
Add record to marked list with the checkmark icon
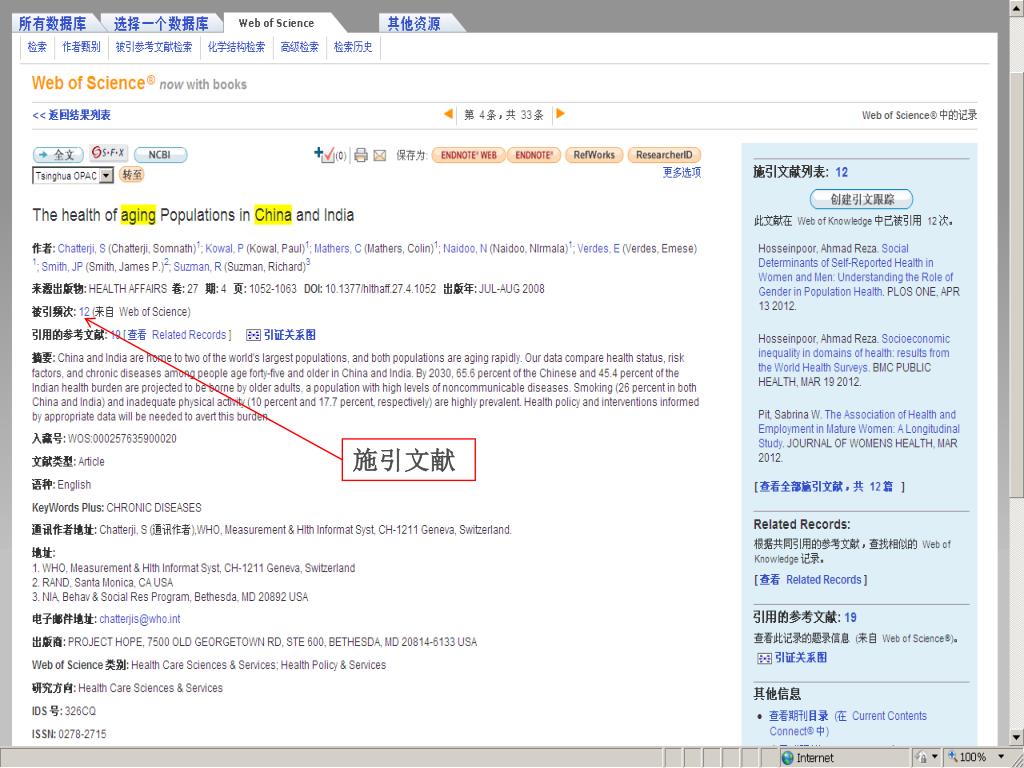point(325,154)
